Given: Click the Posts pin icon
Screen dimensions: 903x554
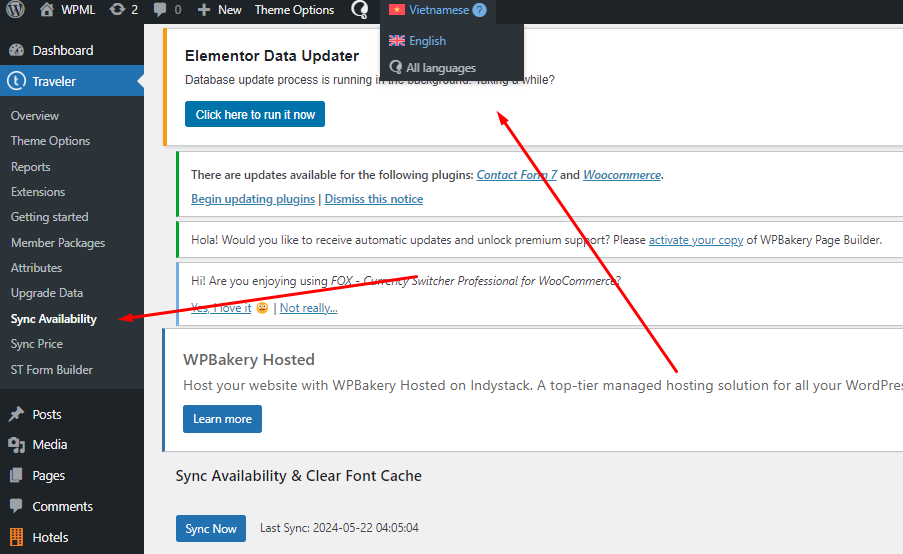Looking at the screenshot, I should coord(17,414).
